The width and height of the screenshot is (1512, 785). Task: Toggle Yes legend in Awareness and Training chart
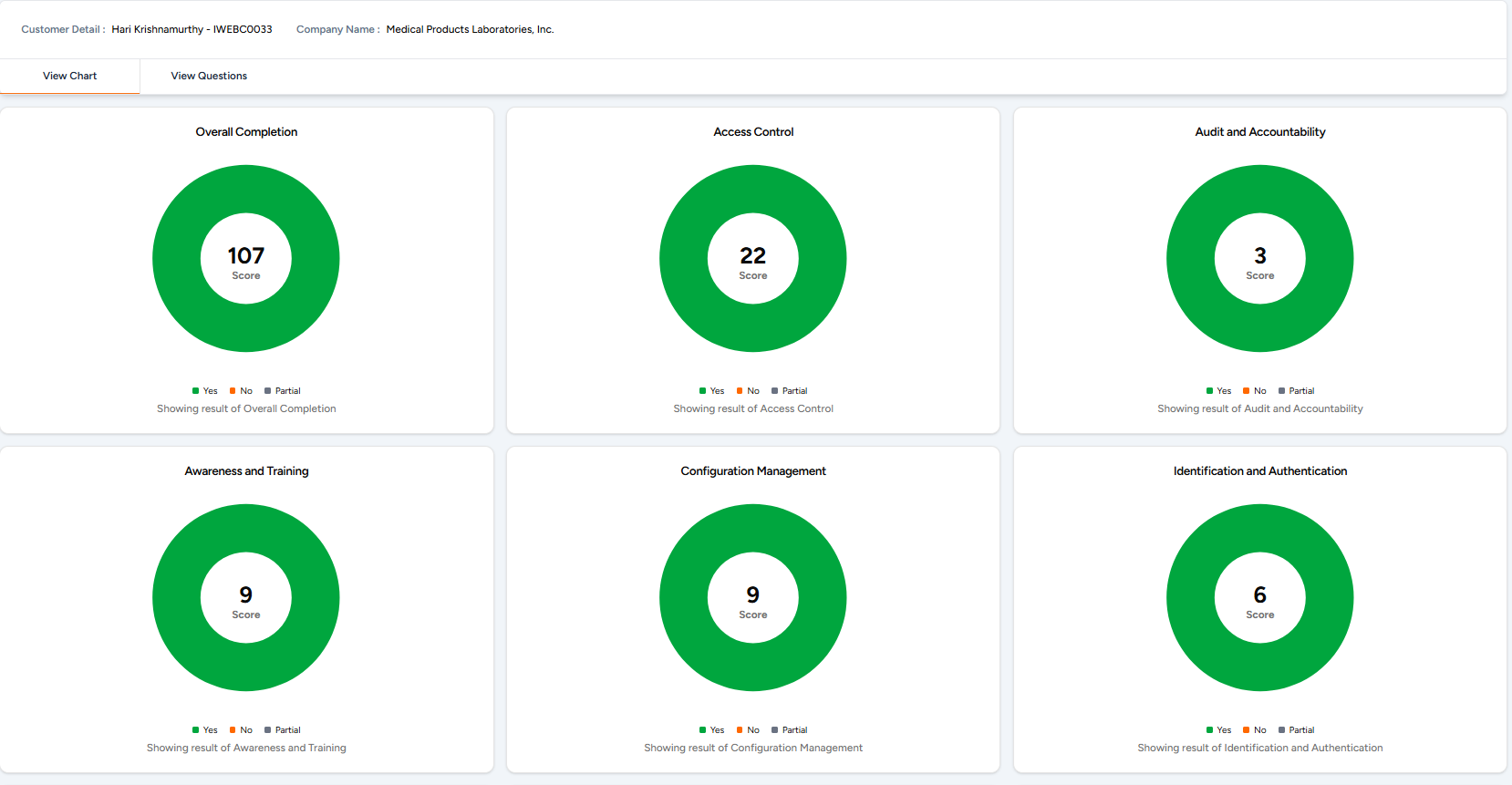pos(205,730)
